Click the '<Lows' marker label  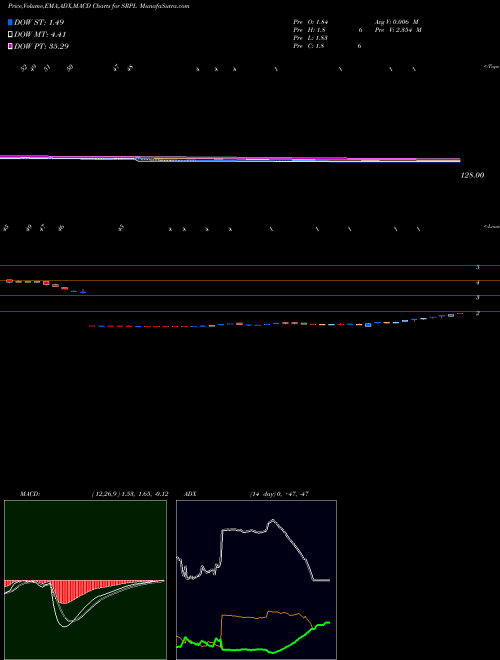492,226
